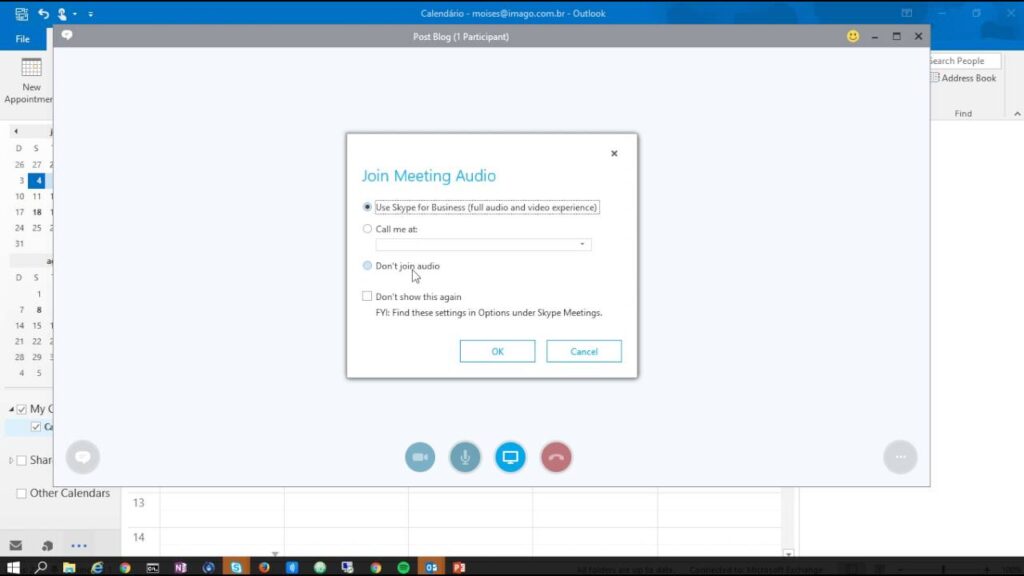1024x576 pixels.
Task: Expand the Shared Calendars group arrow
Action: tap(11, 460)
